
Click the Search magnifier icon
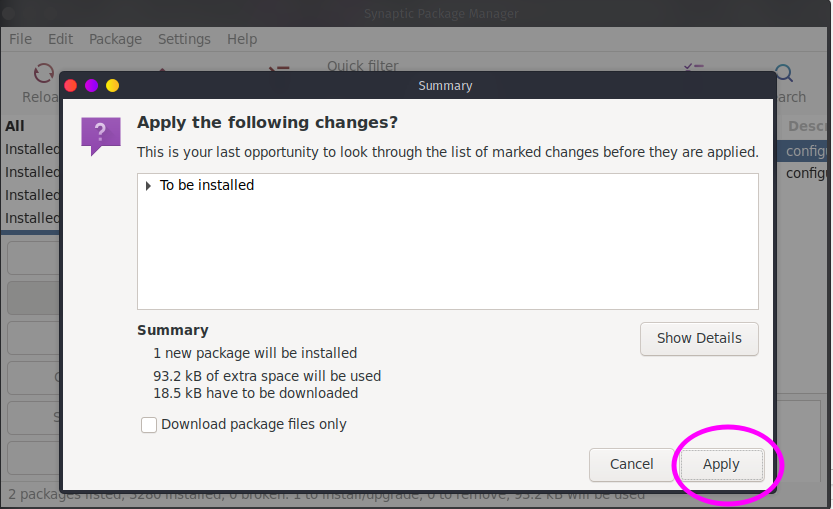coord(784,73)
